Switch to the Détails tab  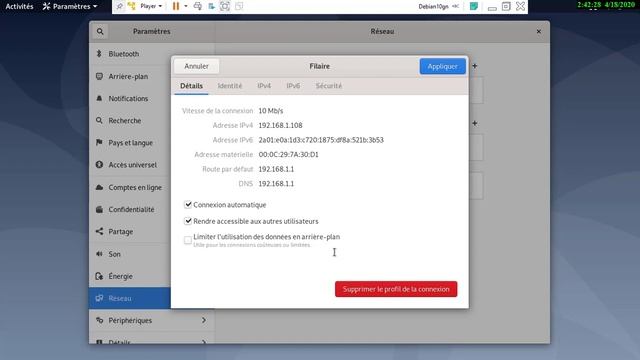point(191,86)
